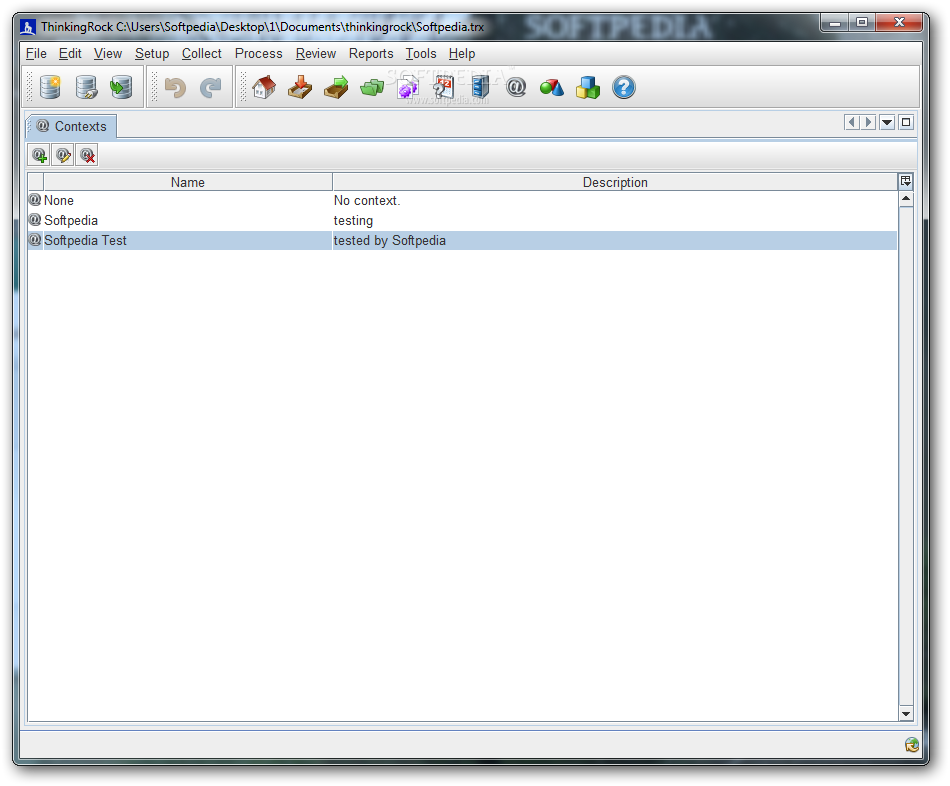This screenshot has height=786, width=950.
Task: Open the Tools menu
Action: point(421,53)
